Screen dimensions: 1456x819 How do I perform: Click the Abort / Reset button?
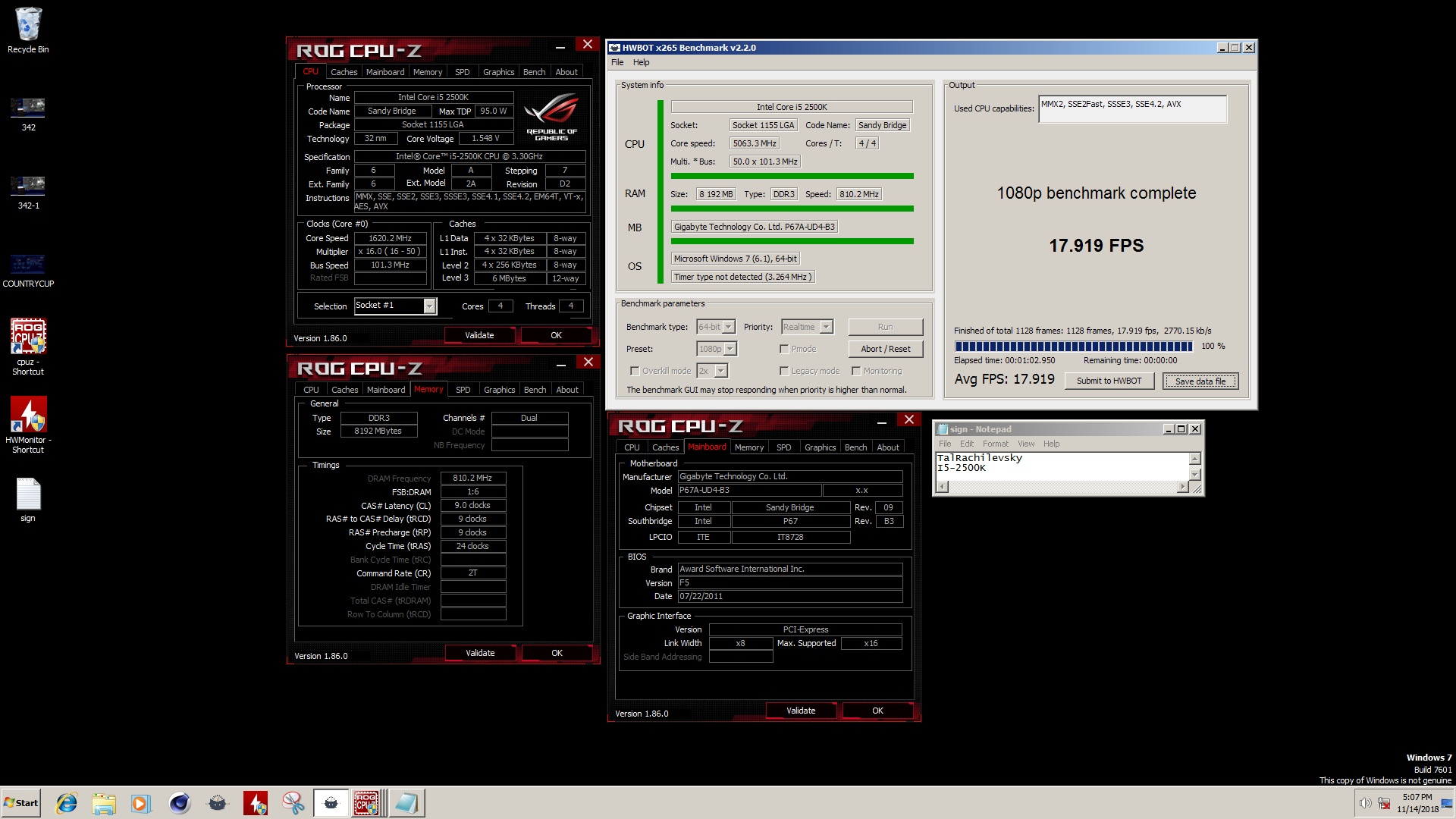click(885, 349)
